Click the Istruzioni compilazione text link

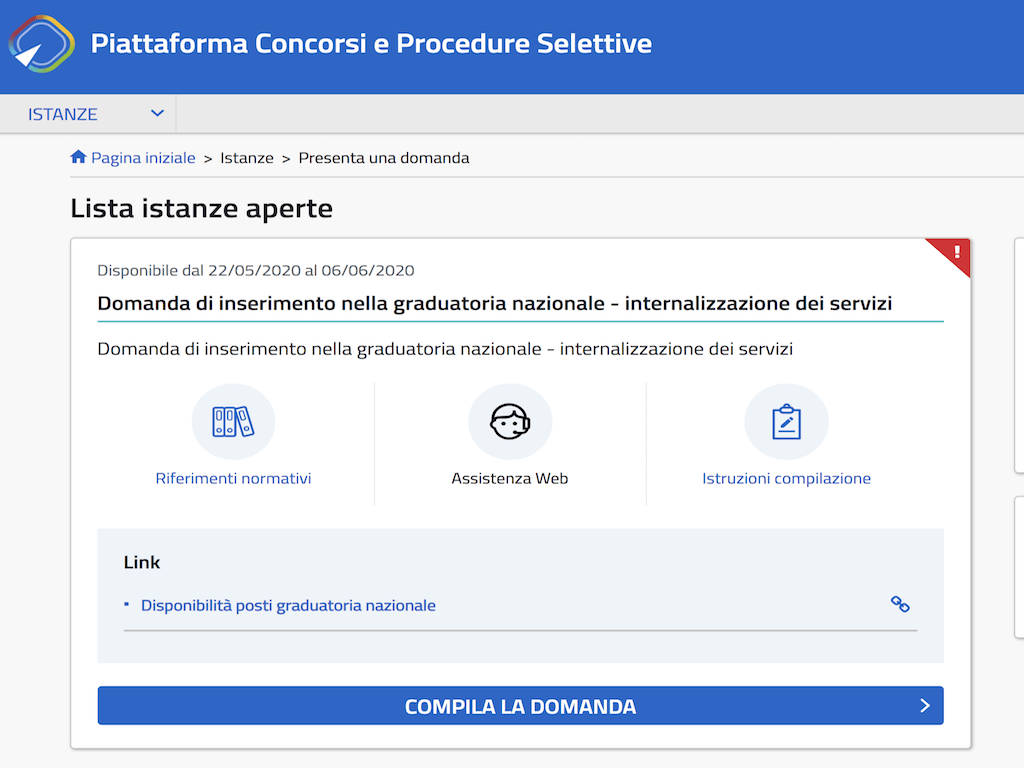point(786,479)
